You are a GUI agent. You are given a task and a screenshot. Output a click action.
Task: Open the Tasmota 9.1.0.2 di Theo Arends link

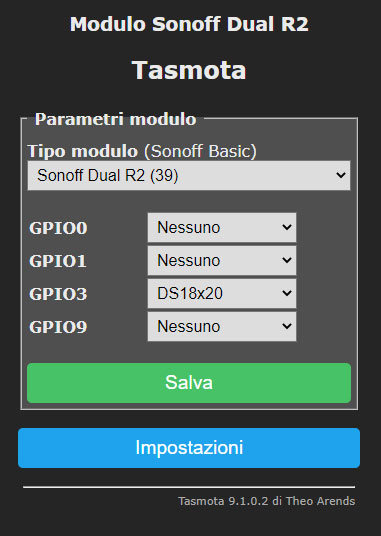(x=267, y=501)
